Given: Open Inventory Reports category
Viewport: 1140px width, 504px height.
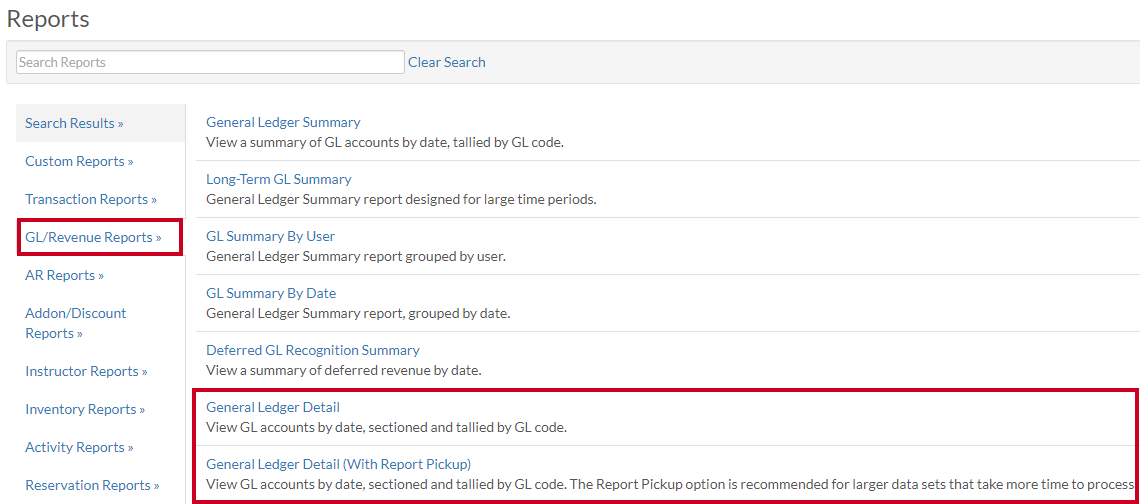Looking at the screenshot, I should tap(85, 409).
